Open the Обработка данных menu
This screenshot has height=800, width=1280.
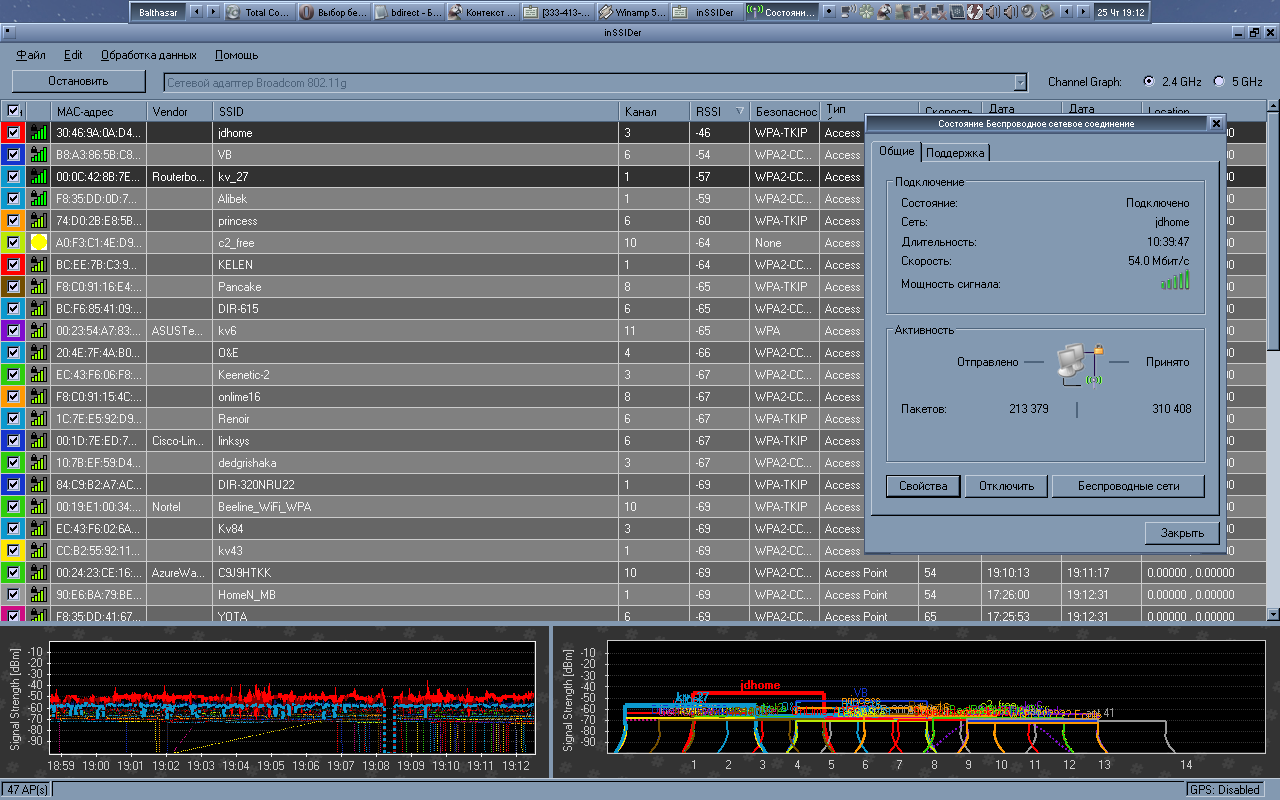click(148, 55)
